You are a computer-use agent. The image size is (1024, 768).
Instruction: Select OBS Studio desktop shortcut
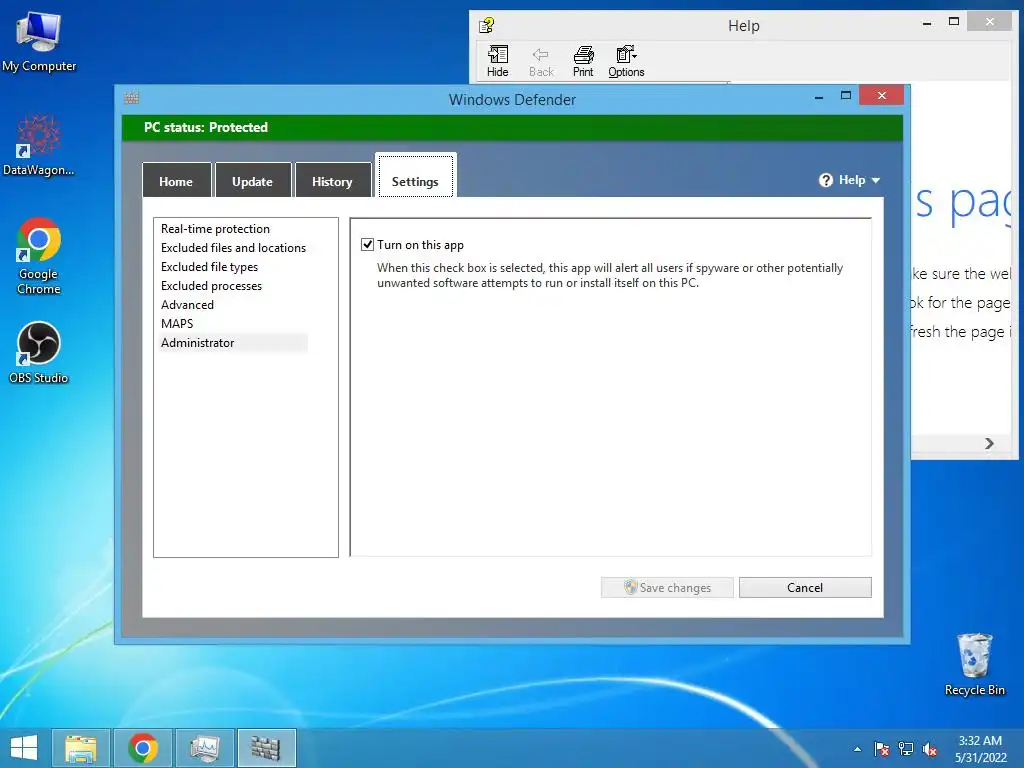point(39,353)
